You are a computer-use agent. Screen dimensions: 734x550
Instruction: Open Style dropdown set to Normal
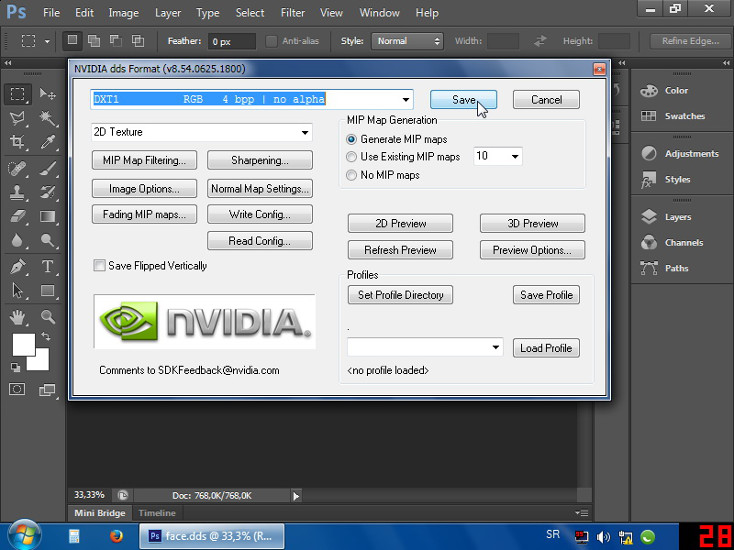pos(407,41)
